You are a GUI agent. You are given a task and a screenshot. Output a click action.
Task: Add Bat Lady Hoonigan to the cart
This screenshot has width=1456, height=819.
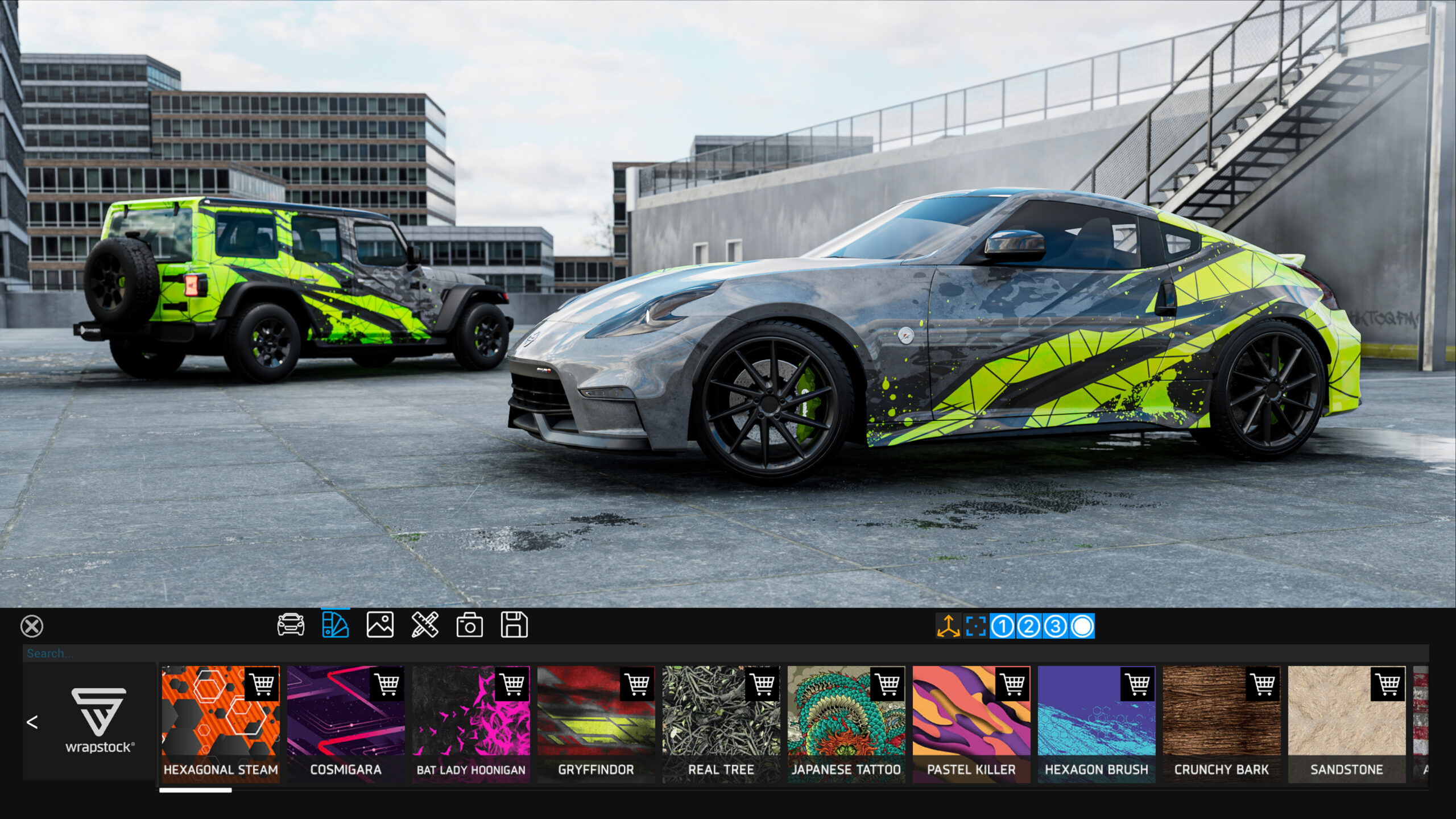coord(512,683)
